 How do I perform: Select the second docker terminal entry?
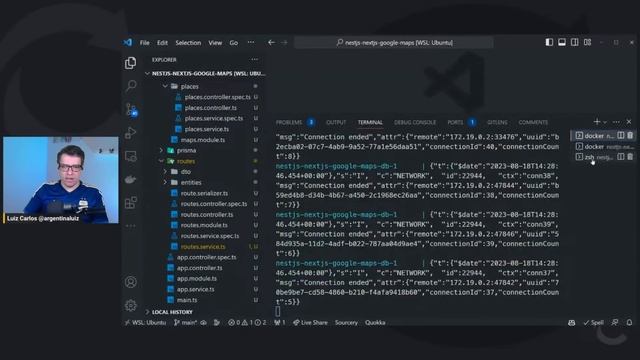[x=604, y=147]
